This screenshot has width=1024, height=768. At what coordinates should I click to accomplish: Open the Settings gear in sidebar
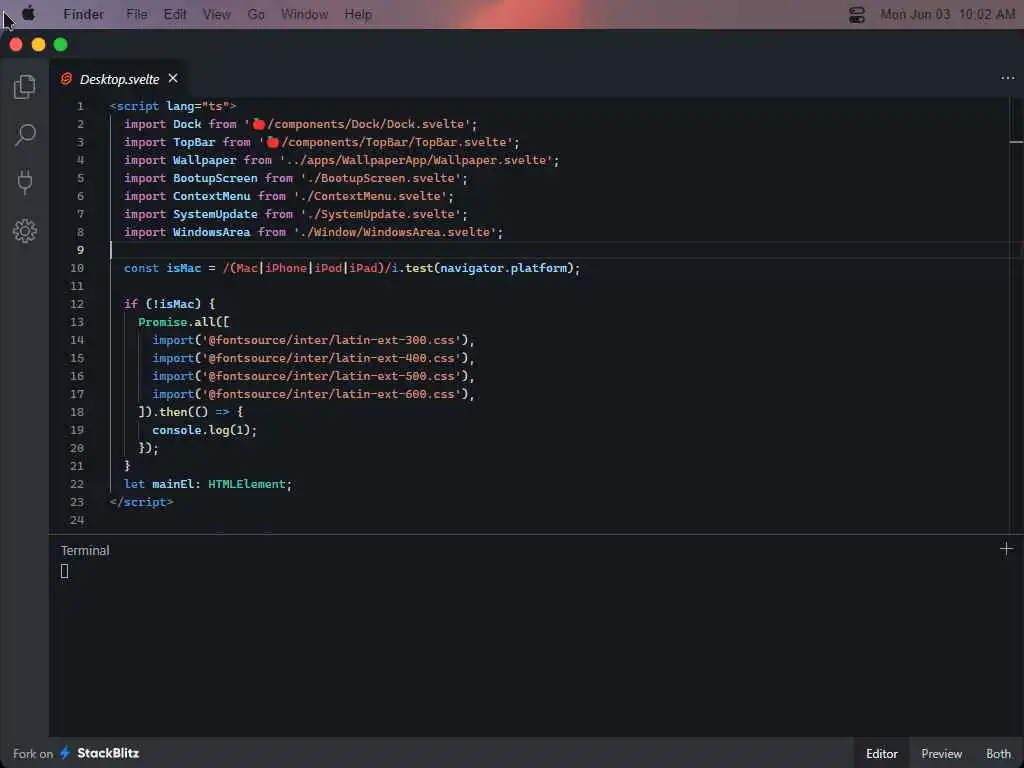coord(25,231)
